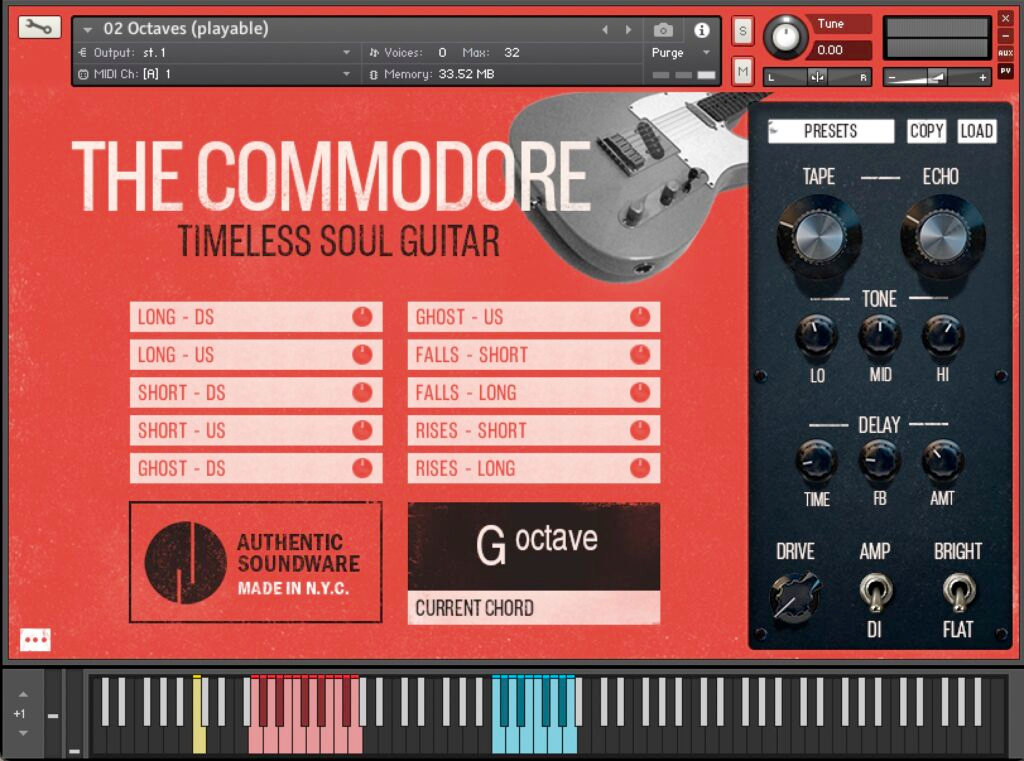
Task: Select the previous instrument arrow
Action: (x=605, y=30)
